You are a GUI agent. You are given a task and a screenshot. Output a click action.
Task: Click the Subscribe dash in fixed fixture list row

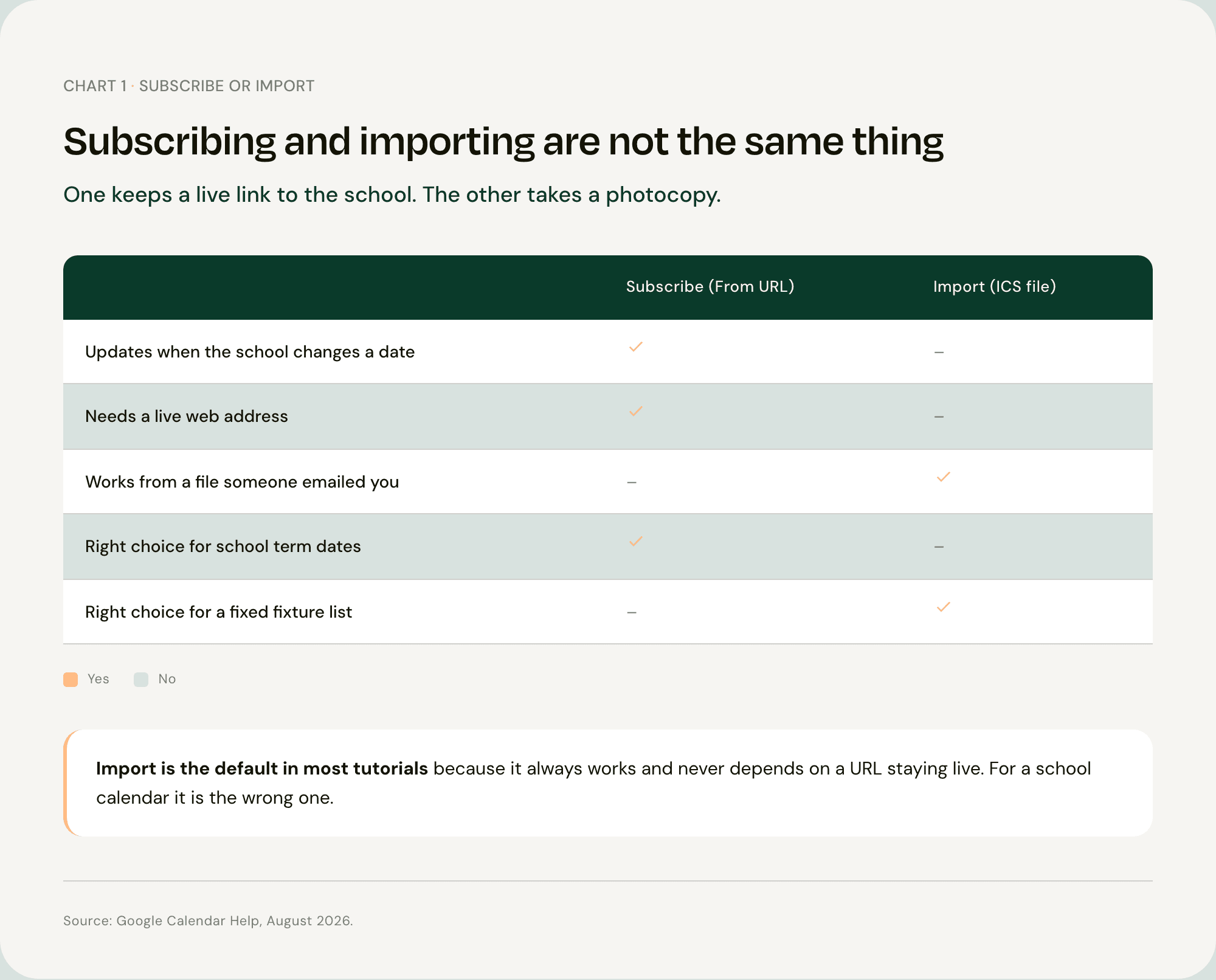(x=632, y=613)
